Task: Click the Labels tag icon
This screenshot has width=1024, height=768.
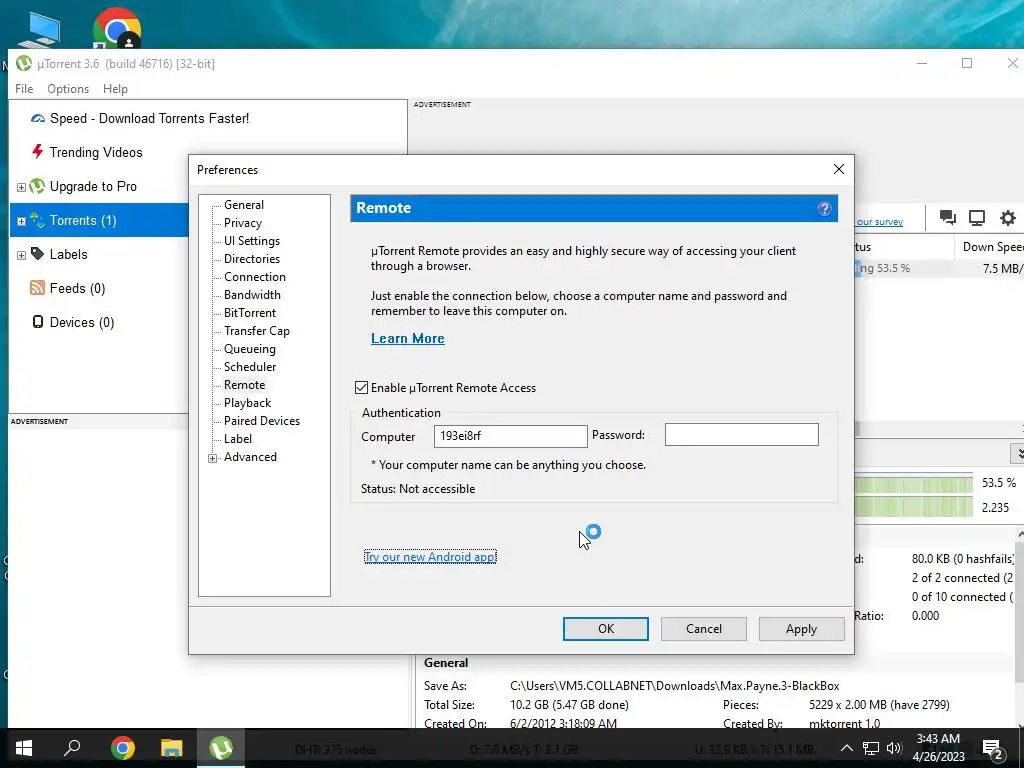Action: point(37,254)
